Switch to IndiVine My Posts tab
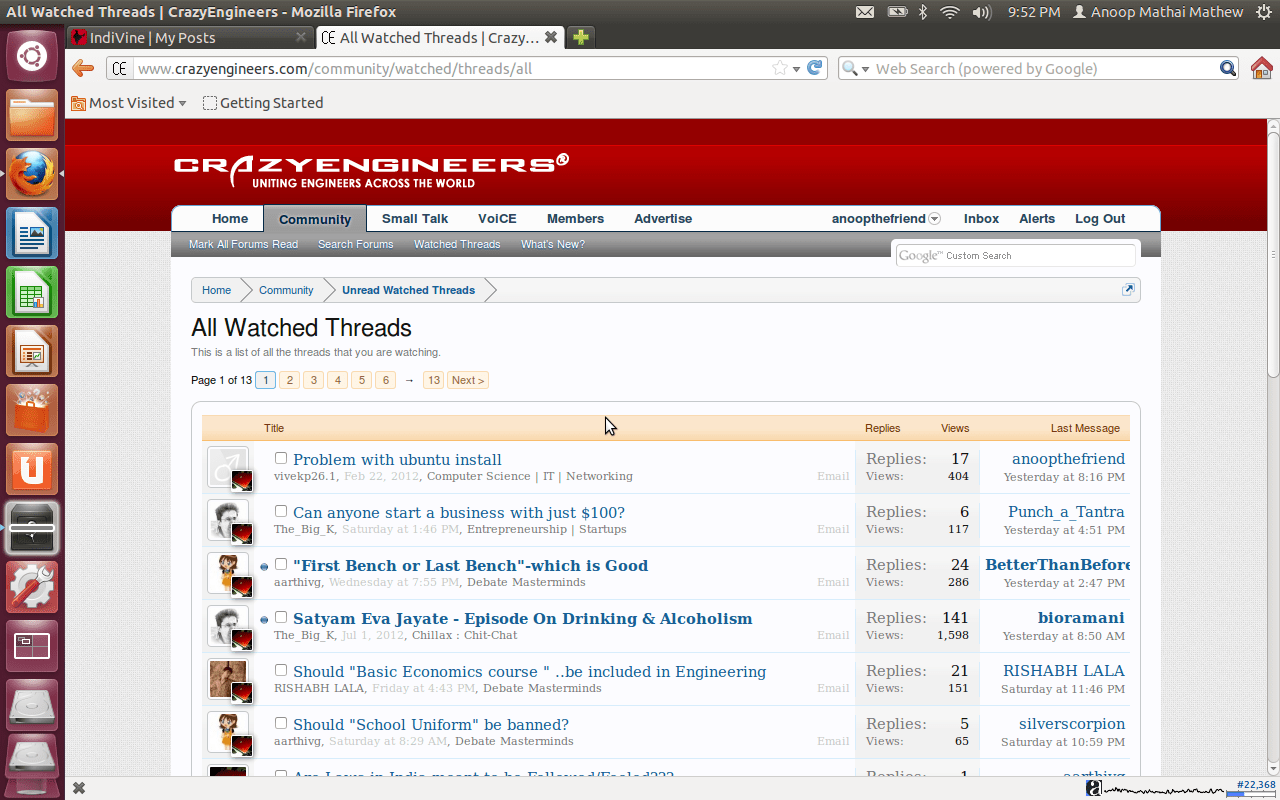This screenshot has height=800, width=1280. coord(188,38)
